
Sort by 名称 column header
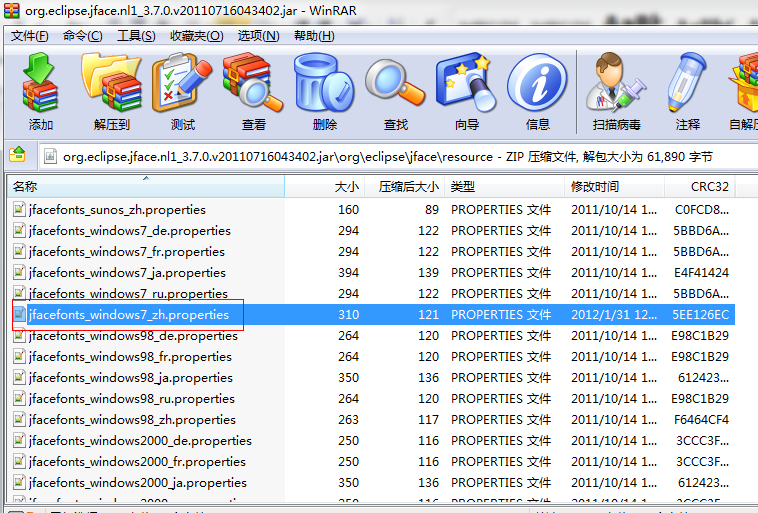pyautogui.click(x=146, y=187)
